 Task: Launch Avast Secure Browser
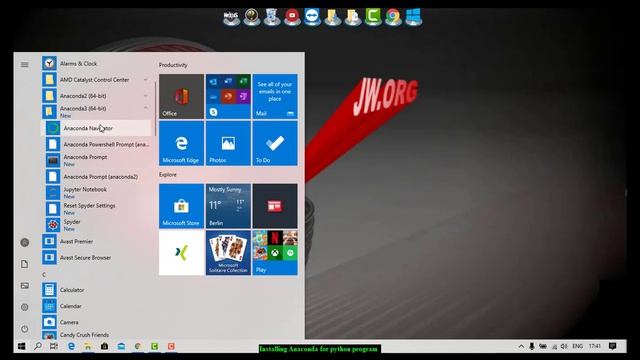tap(97, 258)
